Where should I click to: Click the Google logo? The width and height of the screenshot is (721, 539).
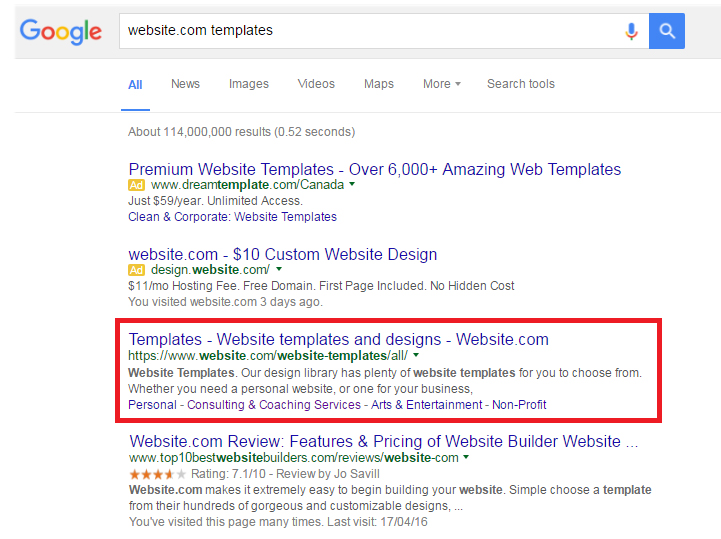(61, 32)
